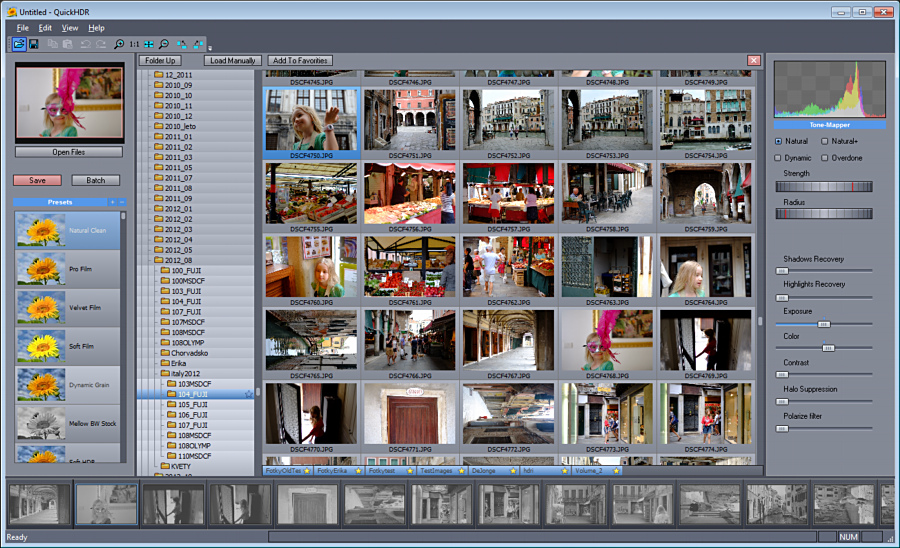Screen dimensions: 900x548
Task: Click the Redo arrow icon
Action: pyautogui.click(x=101, y=44)
